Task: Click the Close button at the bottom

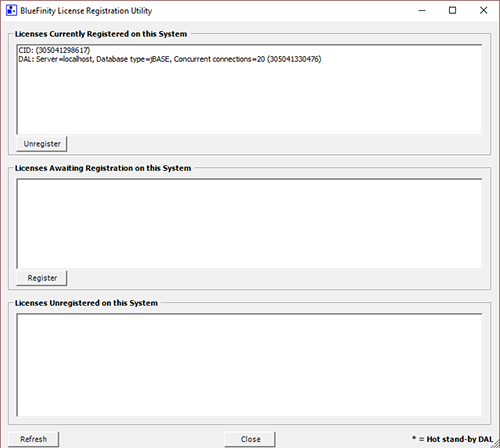Action: tap(250, 439)
